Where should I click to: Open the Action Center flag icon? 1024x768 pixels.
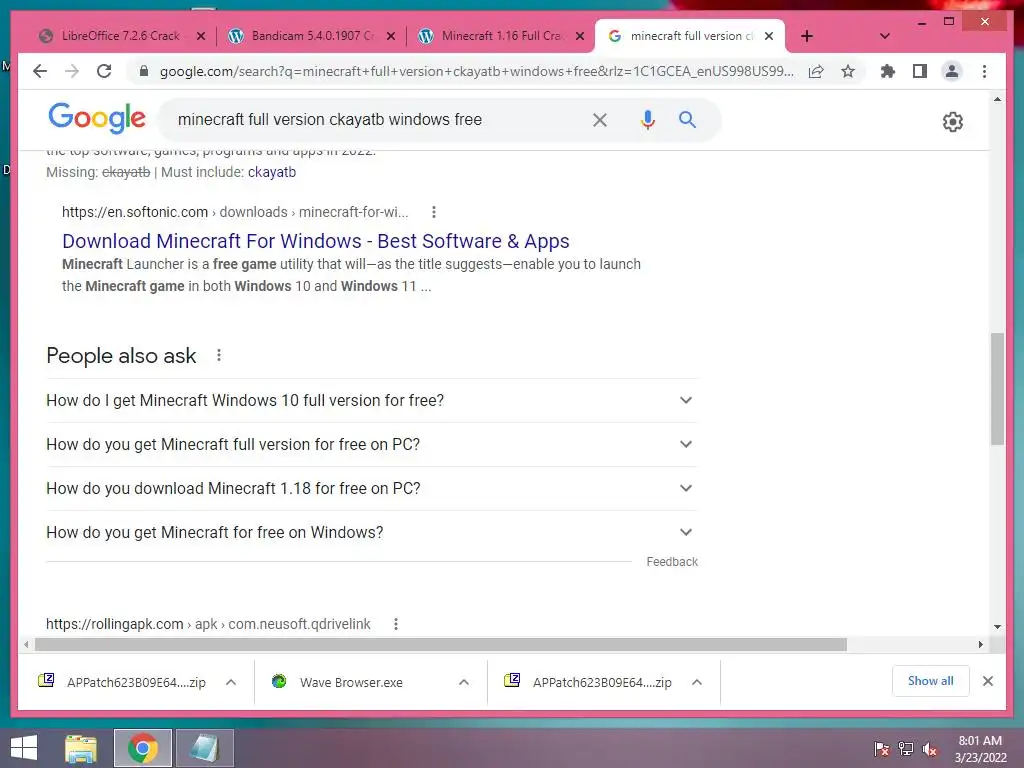tap(882, 749)
